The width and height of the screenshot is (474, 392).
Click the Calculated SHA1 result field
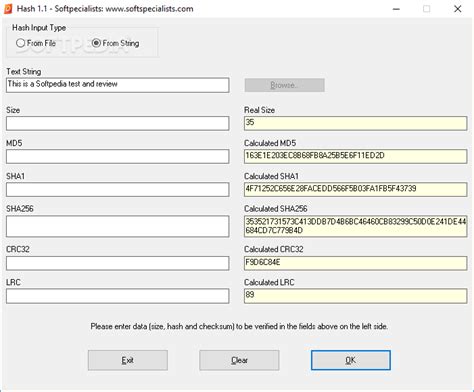[355, 189]
